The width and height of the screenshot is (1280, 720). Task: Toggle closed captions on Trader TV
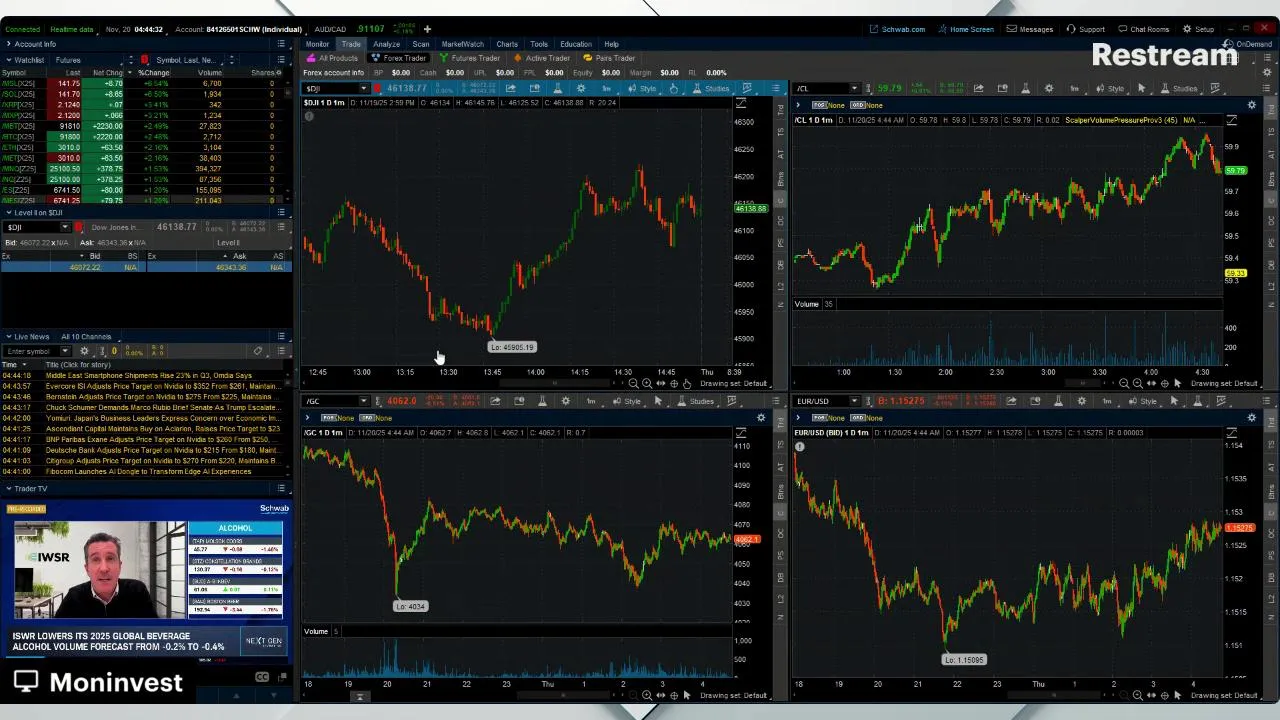(262, 677)
